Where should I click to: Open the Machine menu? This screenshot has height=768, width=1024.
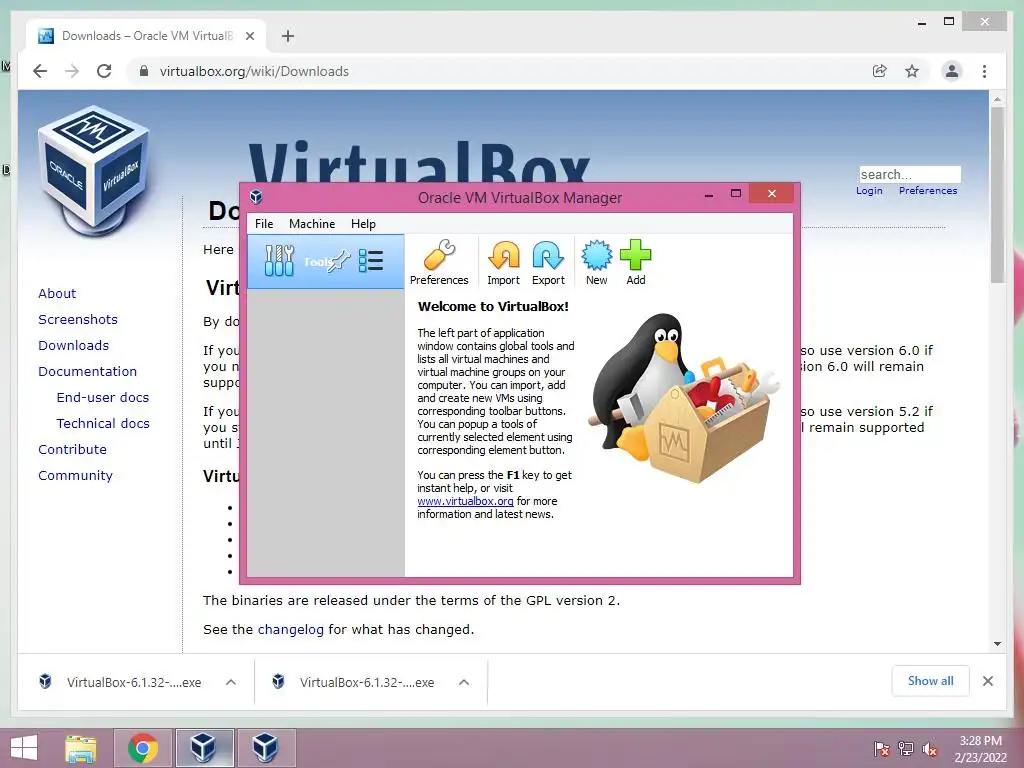tap(312, 224)
